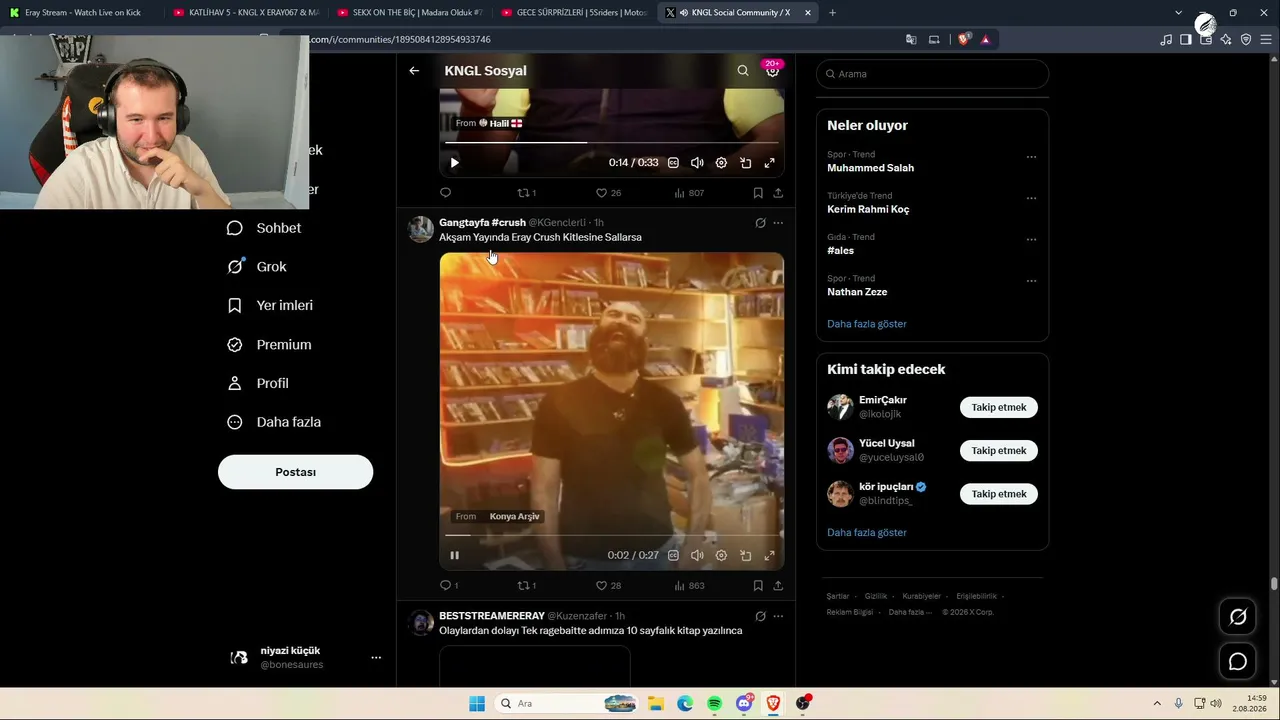
Task: Open Grok icon on BESTSTREAMERERAY post
Action: 760,616
